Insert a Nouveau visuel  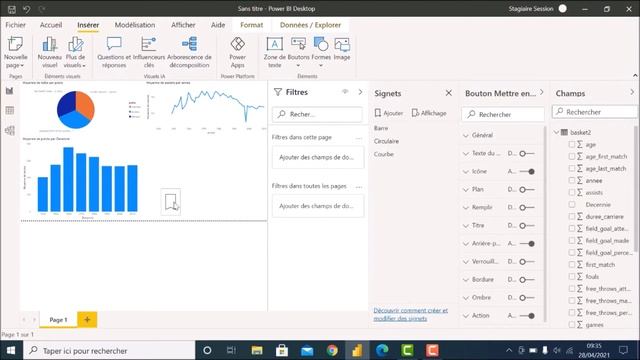point(49,52)
